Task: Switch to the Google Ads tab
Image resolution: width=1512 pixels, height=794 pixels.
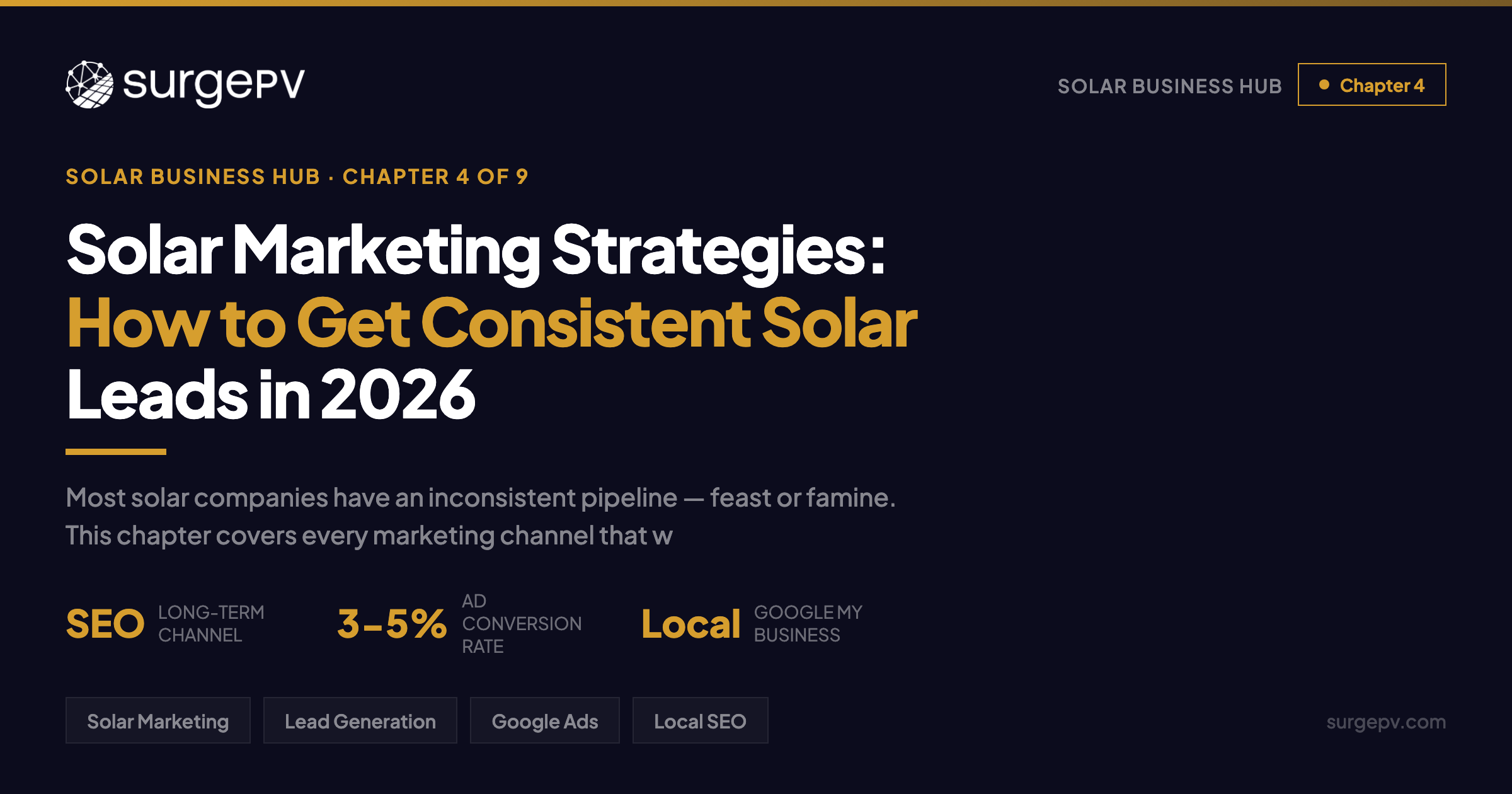Action: pos(545,720)
